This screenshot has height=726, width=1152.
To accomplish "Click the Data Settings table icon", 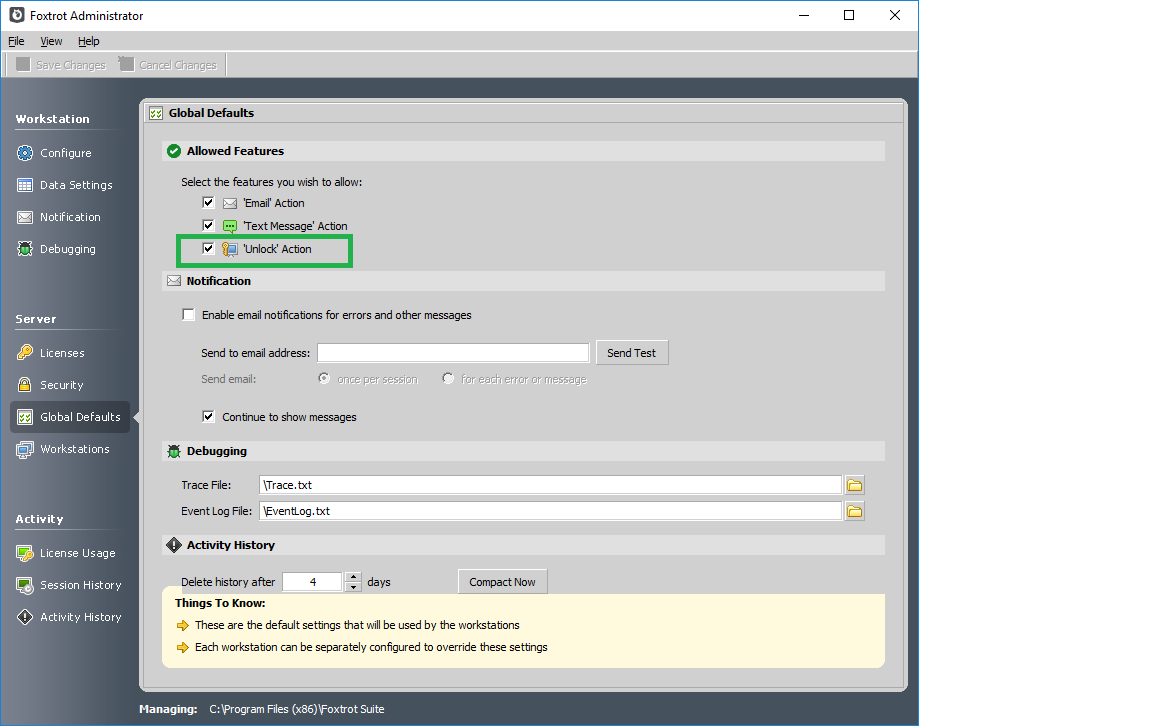I will tap(25, 185).
